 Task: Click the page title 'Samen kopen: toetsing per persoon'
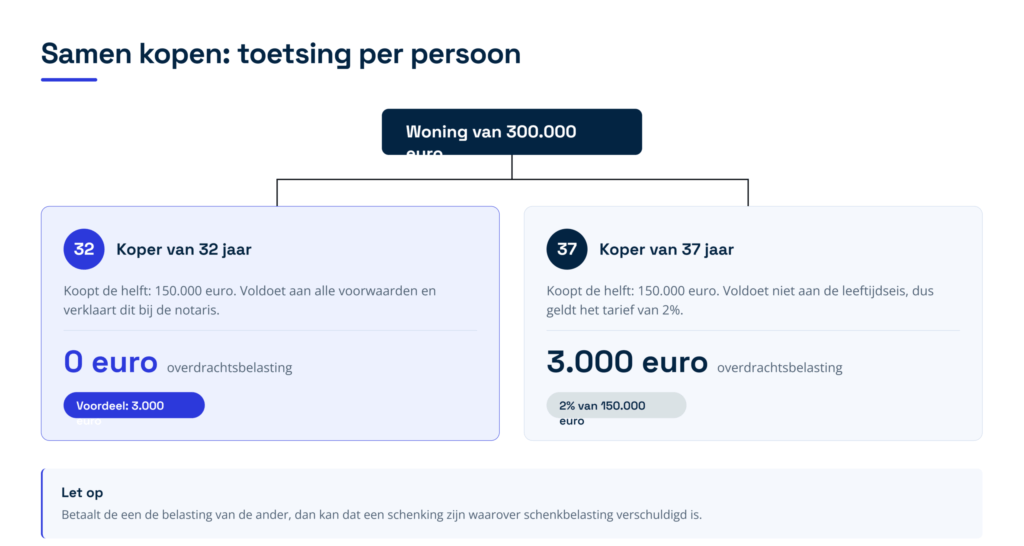[281, 54]
